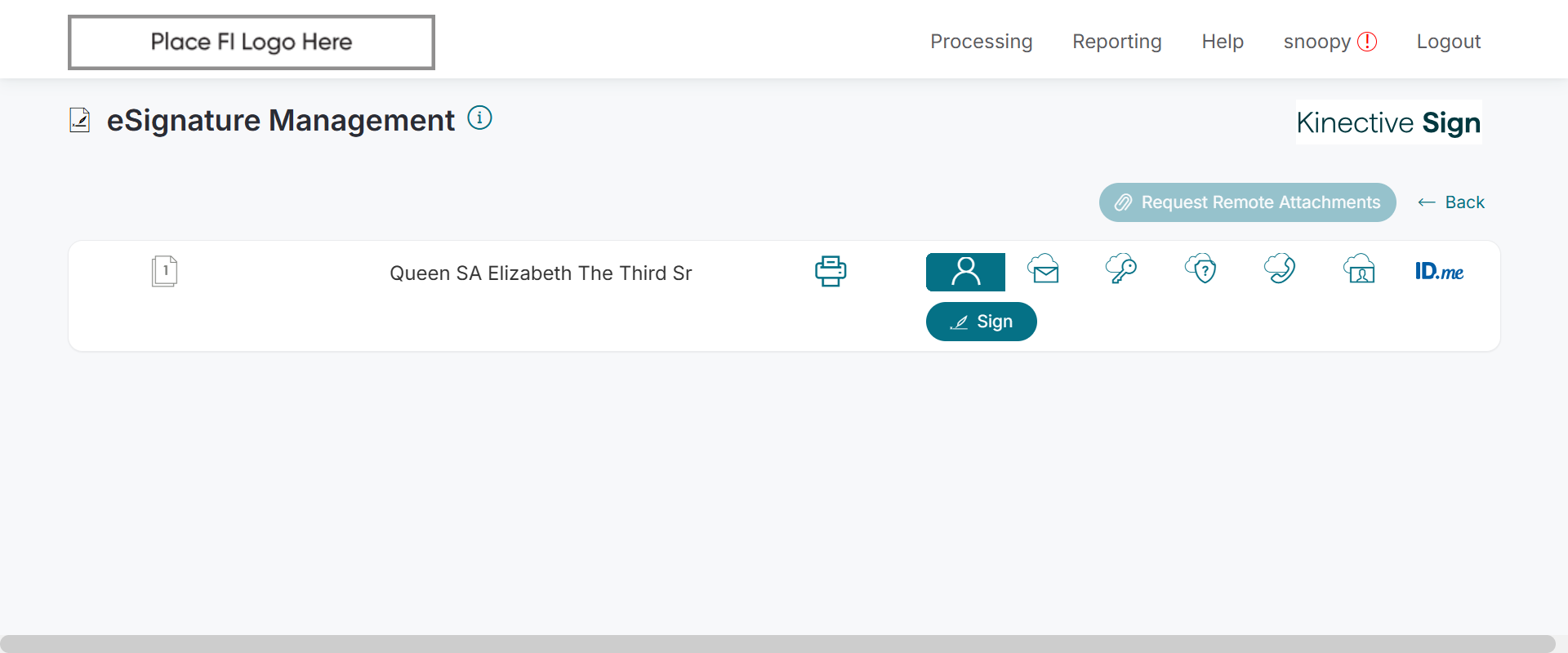Click the snoopy user menu

click(x=1316, y=42)
